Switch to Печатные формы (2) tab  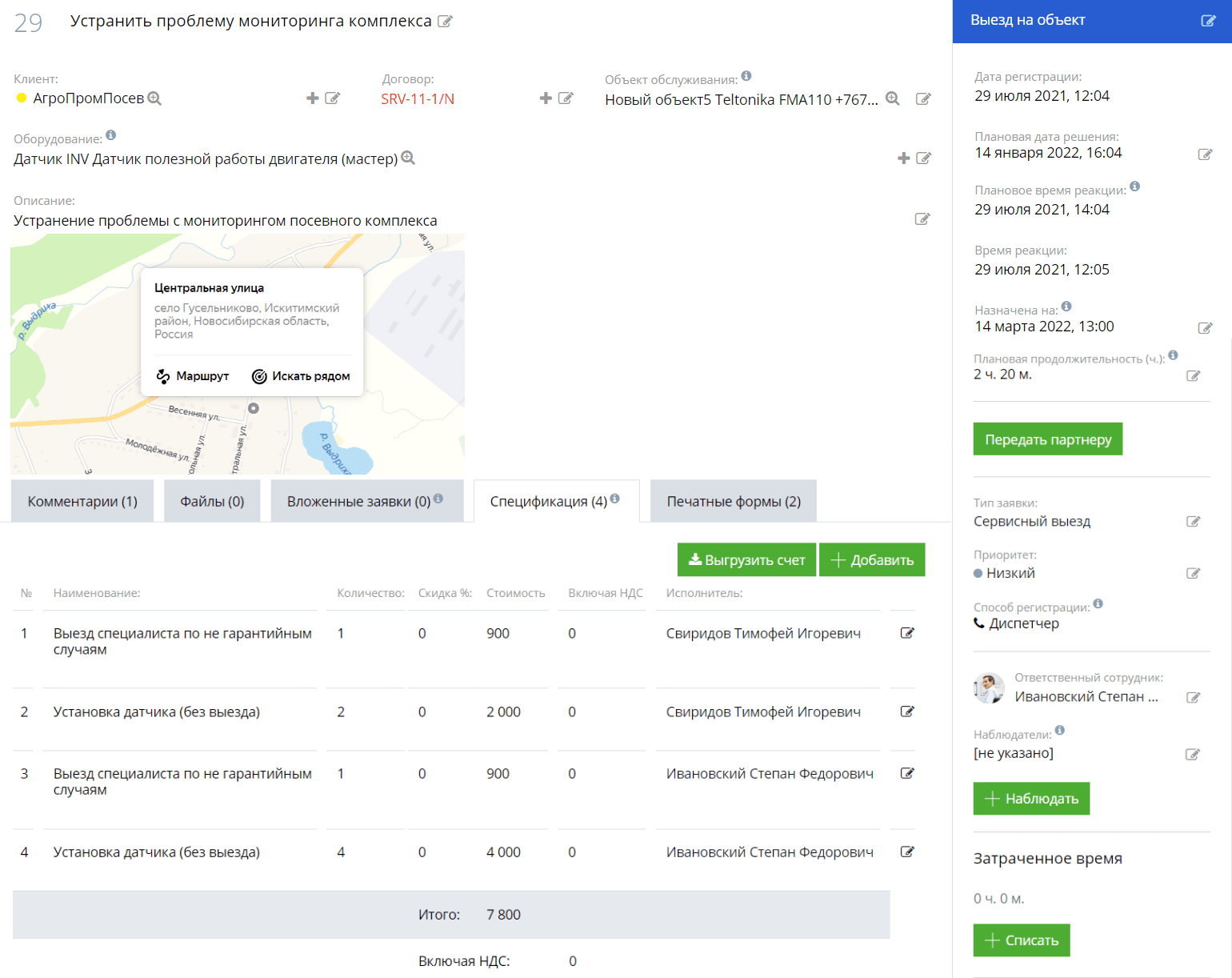[734, 502]
